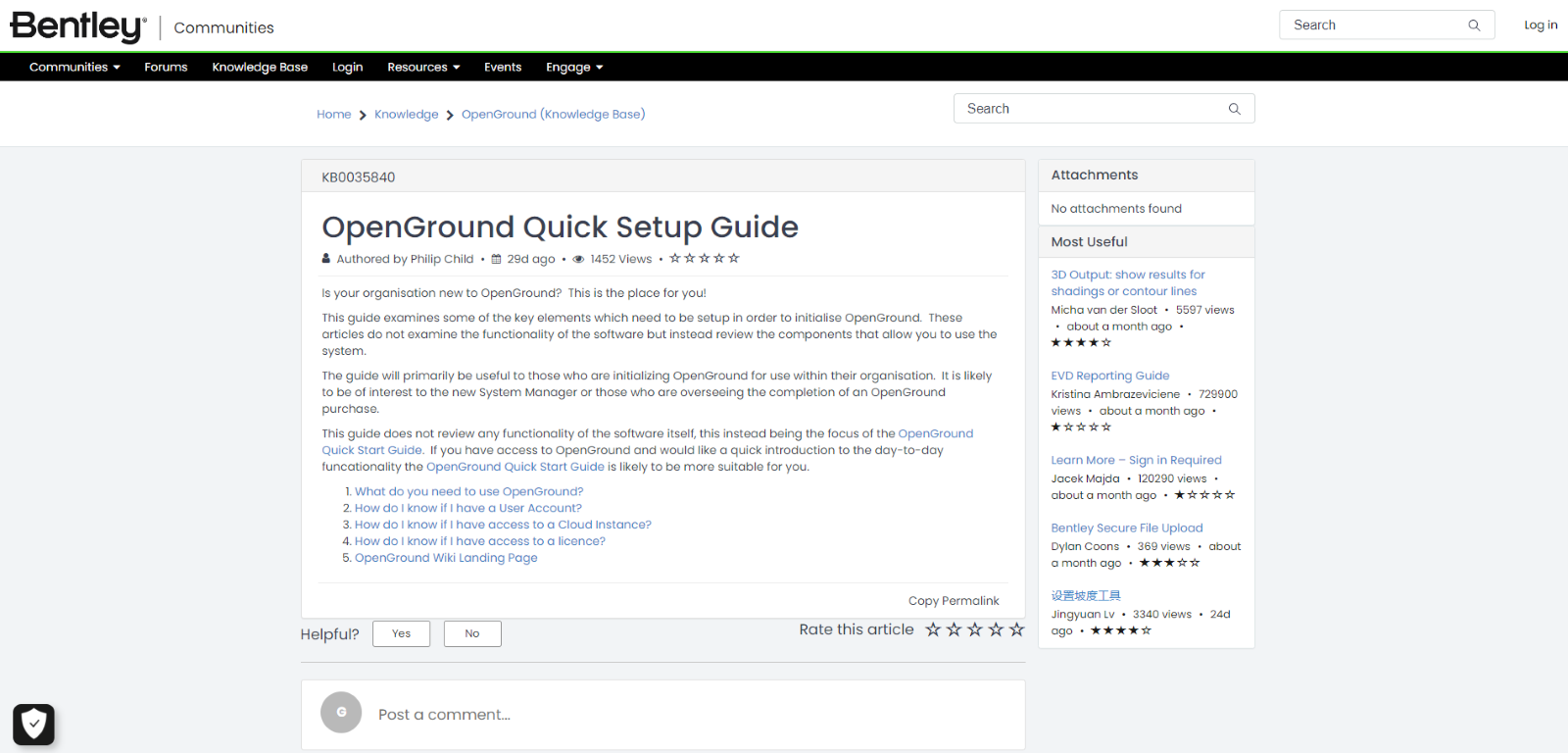Click breadcrumb chevron after Knowledge
1568x753 pixels.
pyautogui.click(x=450, y=116)
